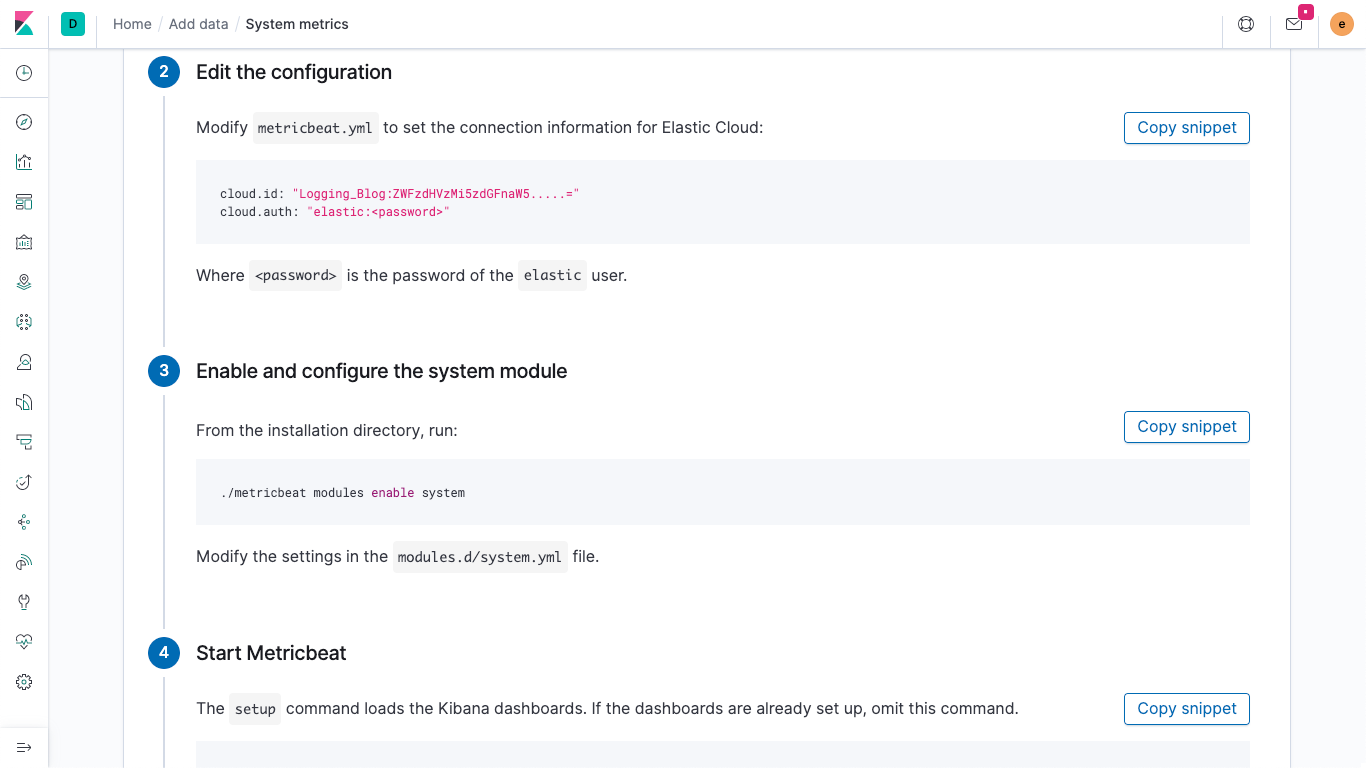
Task: Open Dev Tools wrench icon
Action: tap(24, 602)
